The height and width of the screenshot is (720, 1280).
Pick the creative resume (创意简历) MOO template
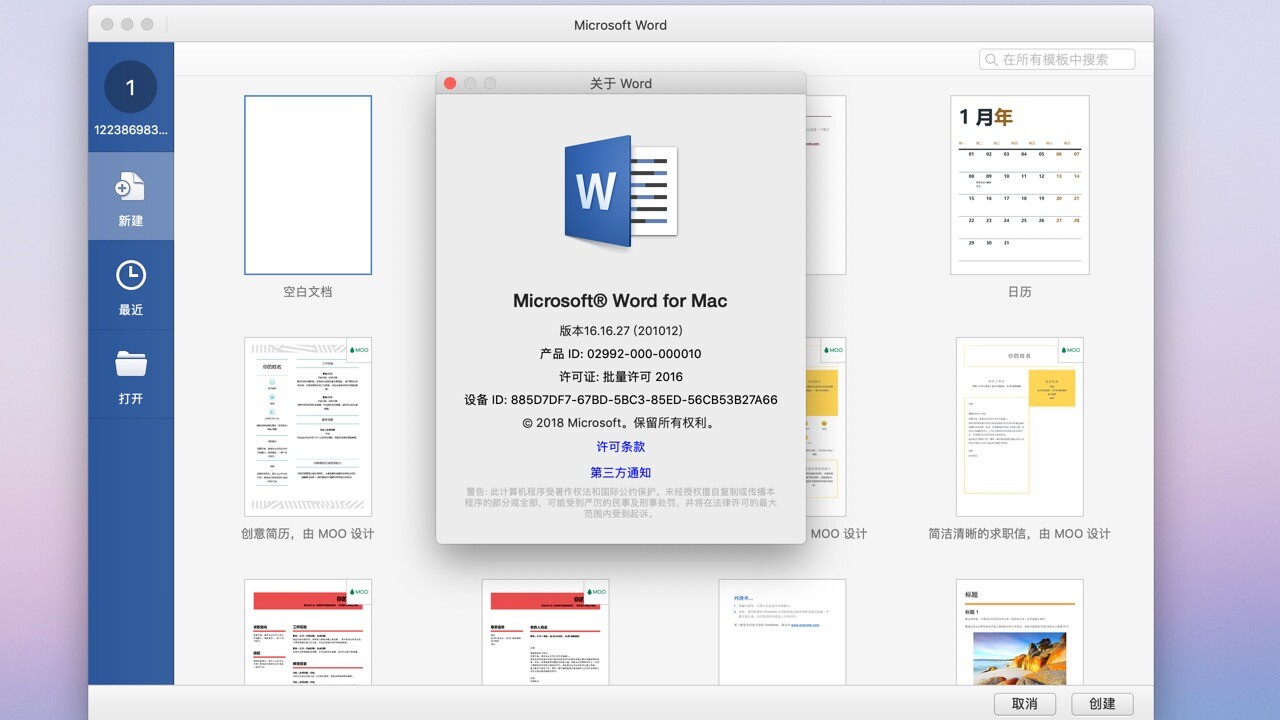tap(308, 427)
